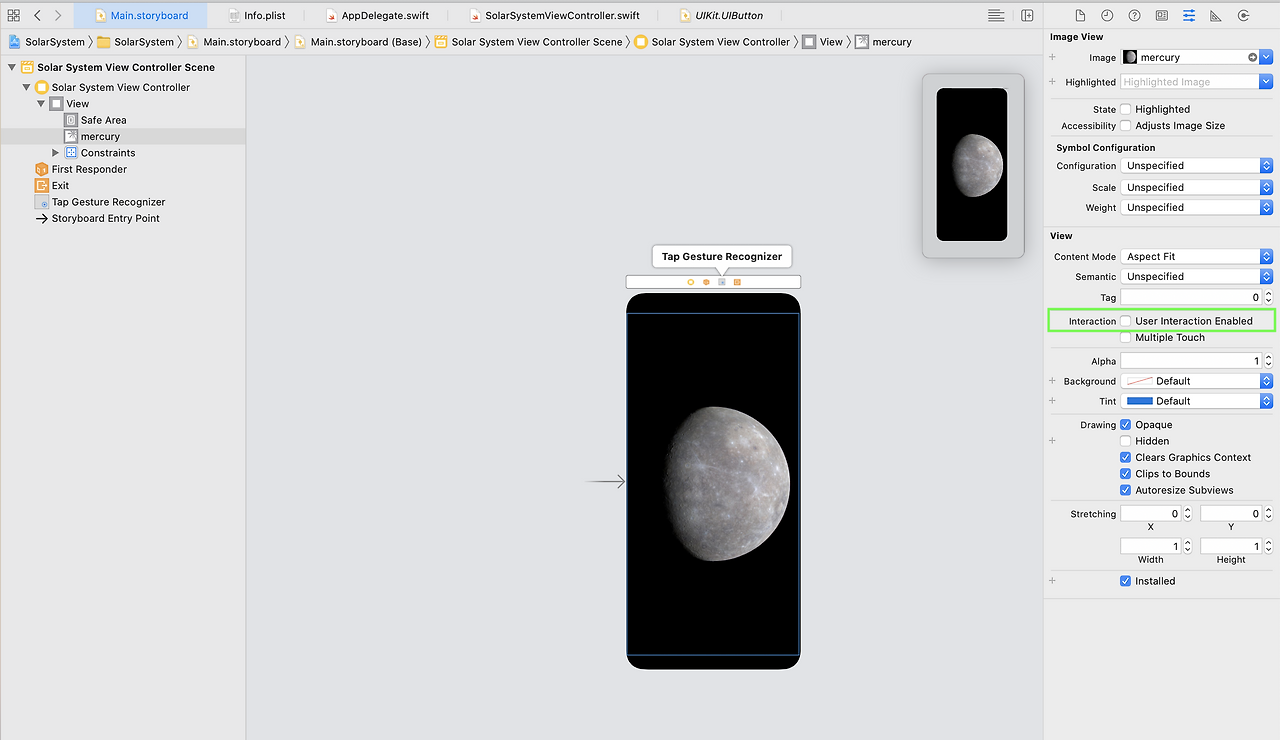
Task: Click the image reveal arrow beside mercury
Action: 1252,58
